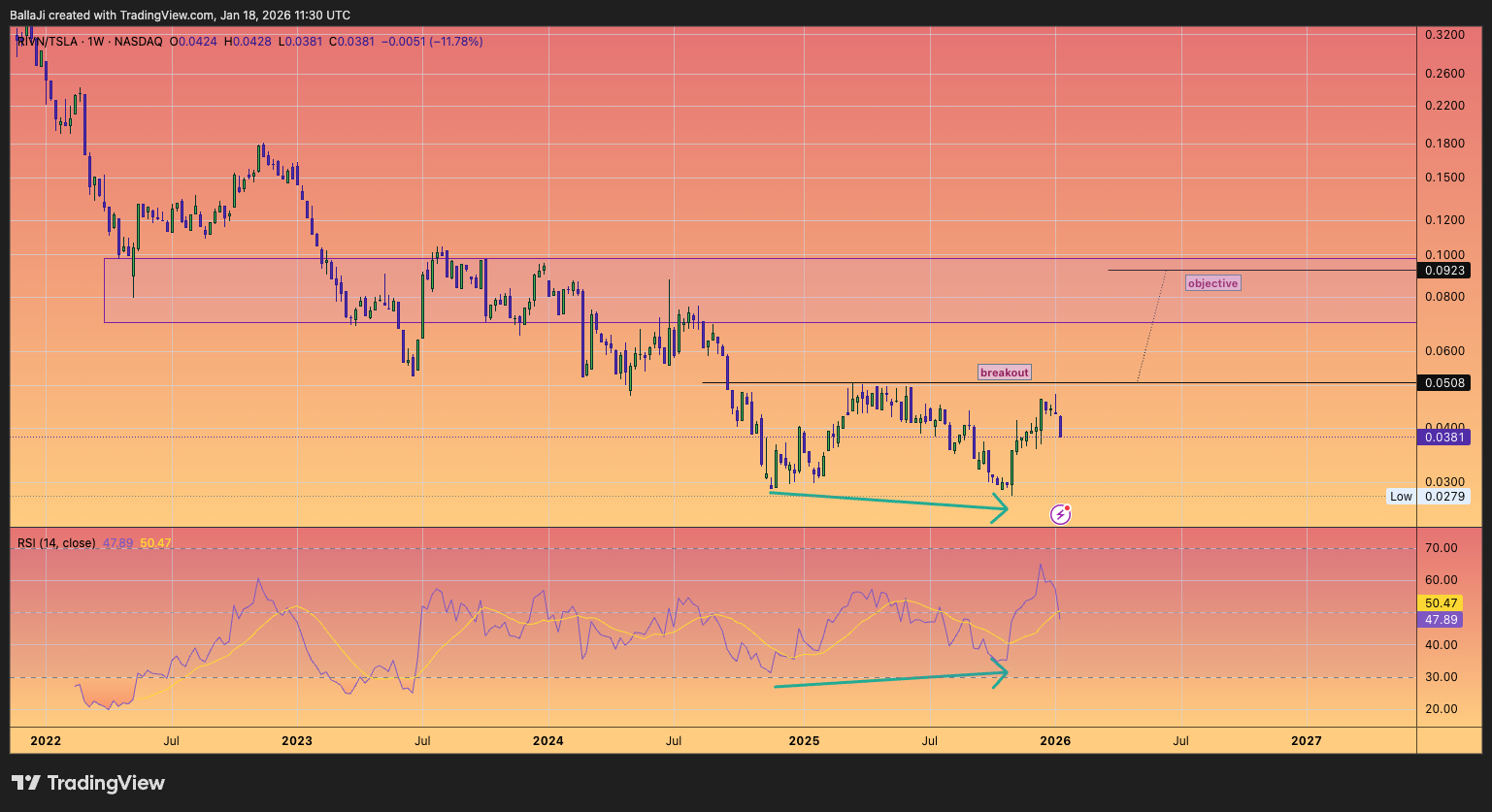Viewport: 1492px width, 812px height.
Task: Click the 0.0381 current price tag
Action: (x=1443, y=437)
